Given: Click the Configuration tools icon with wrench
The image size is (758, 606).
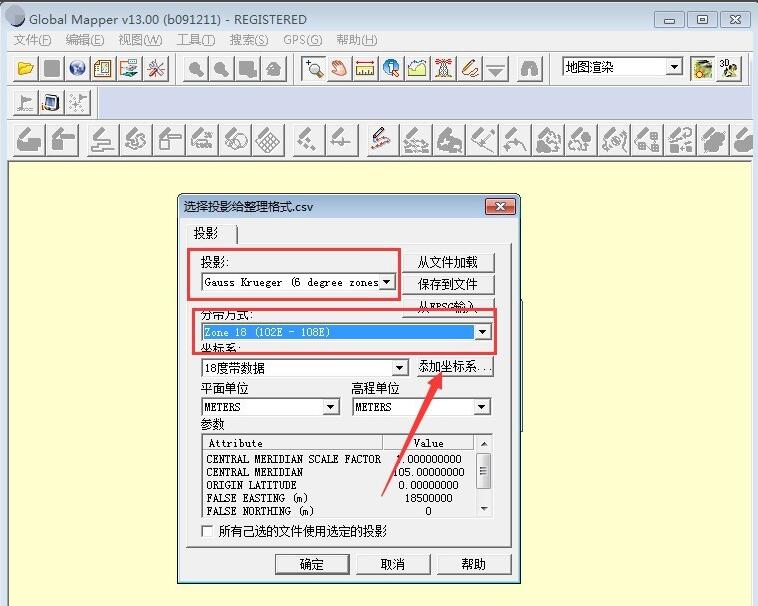Looking at the screenshot, I should coord(156,68).
